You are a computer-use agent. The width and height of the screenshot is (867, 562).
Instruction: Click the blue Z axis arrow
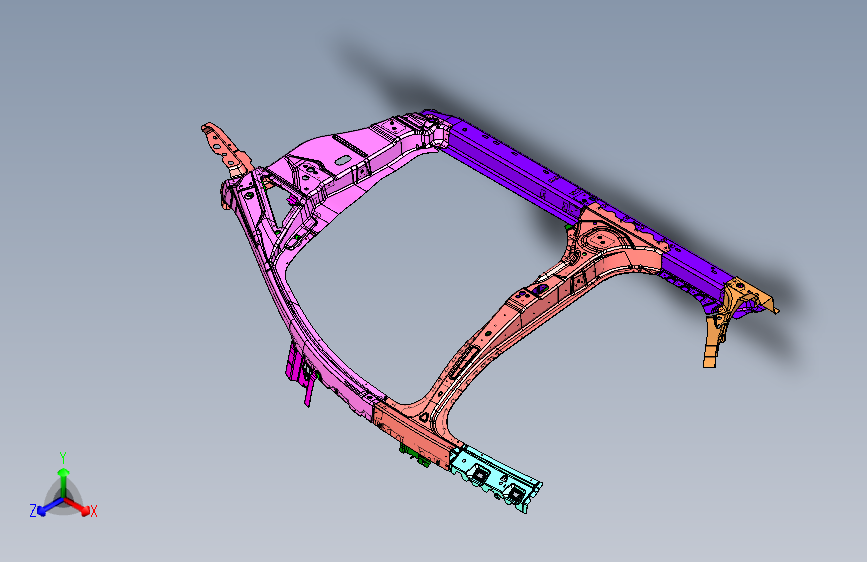50,506
